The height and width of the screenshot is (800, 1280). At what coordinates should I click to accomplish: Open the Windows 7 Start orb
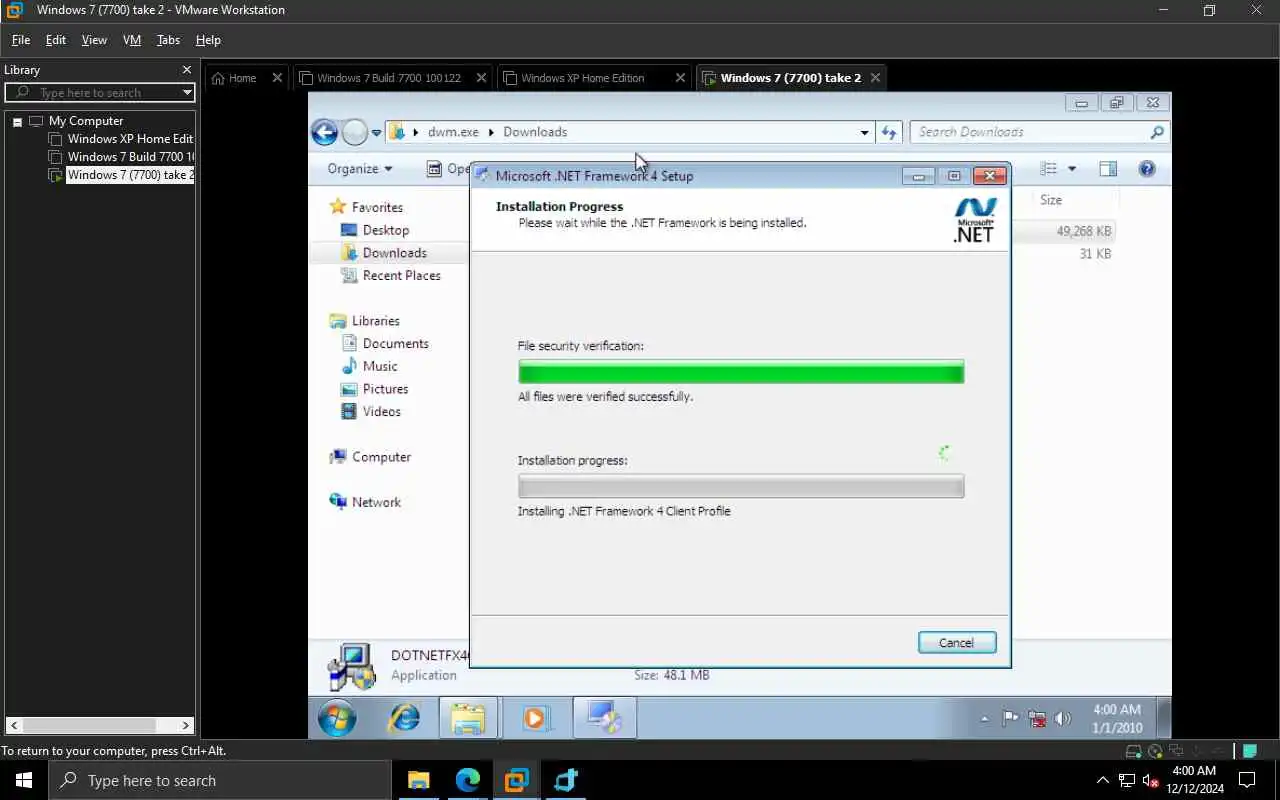point(337,718)
